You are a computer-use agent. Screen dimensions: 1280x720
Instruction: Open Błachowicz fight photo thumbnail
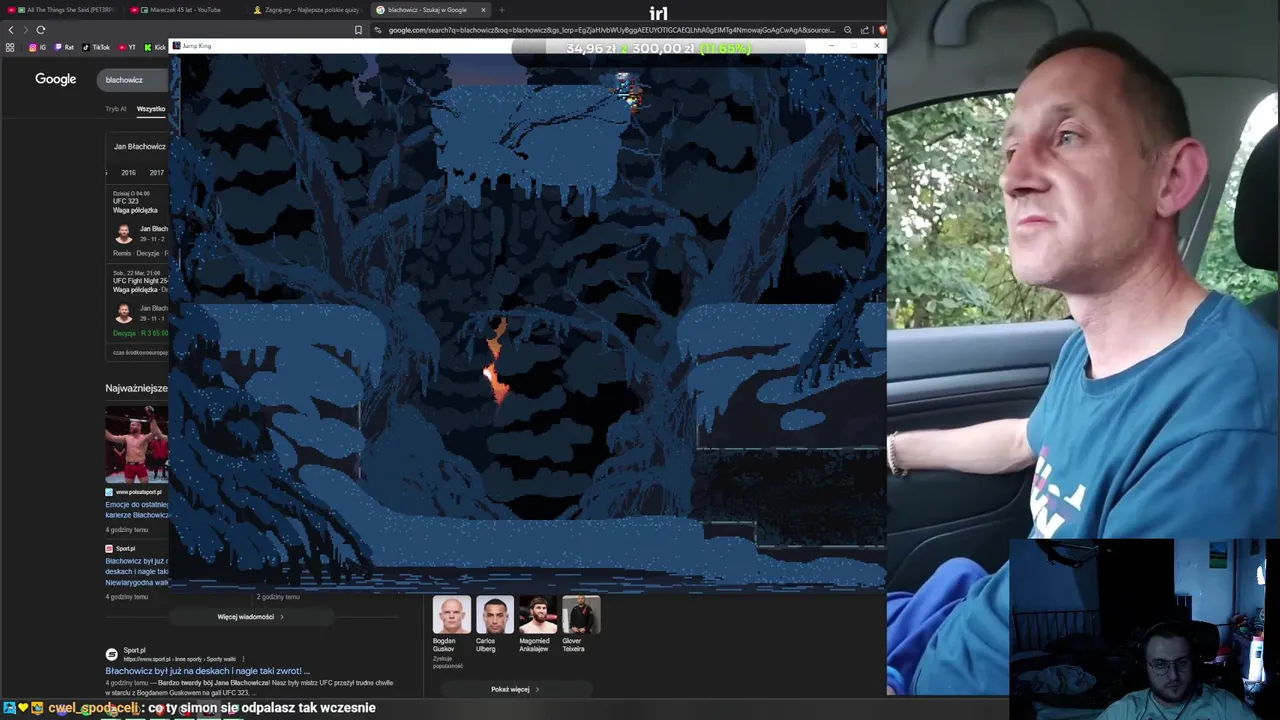click(137, 444)
